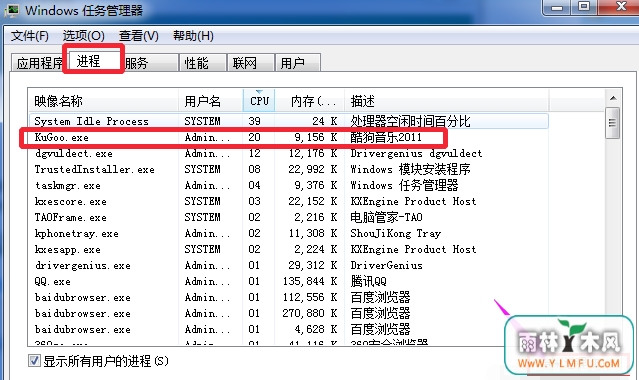Viewport: 639px width, 380px height.
Task: Click the 29,312 K memory value
Action: [313, 265]
